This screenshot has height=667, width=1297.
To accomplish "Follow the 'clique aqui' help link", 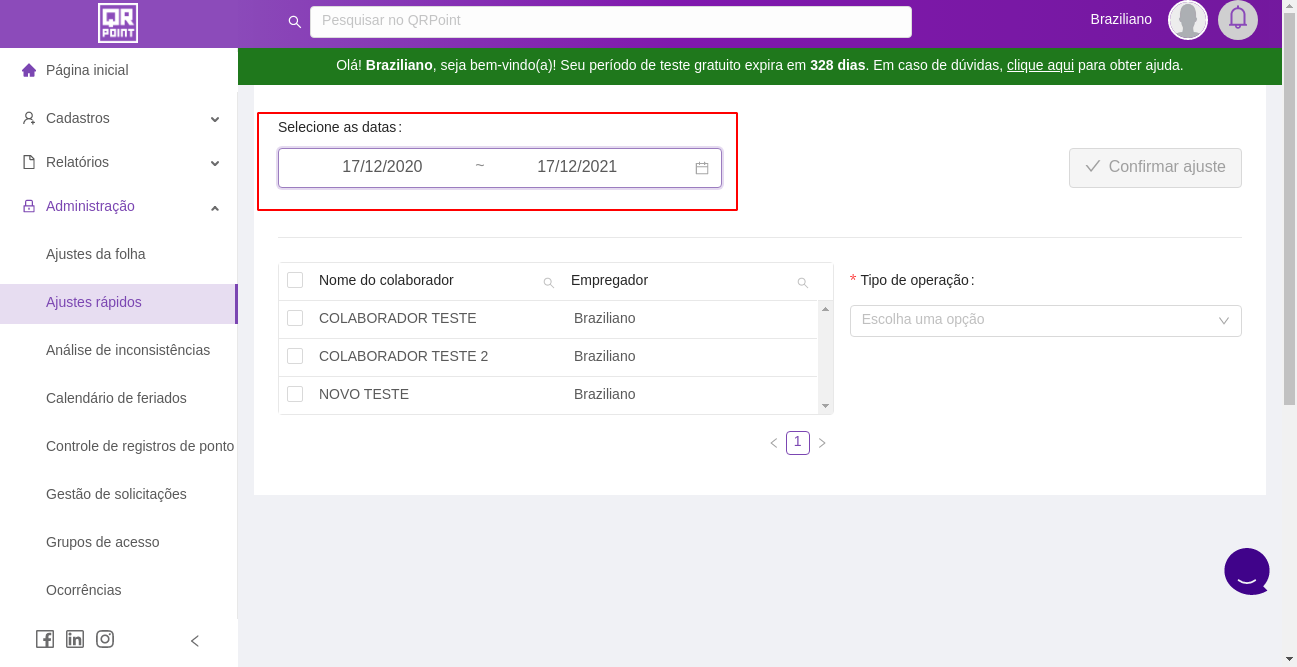I will tap(1040, 65).
